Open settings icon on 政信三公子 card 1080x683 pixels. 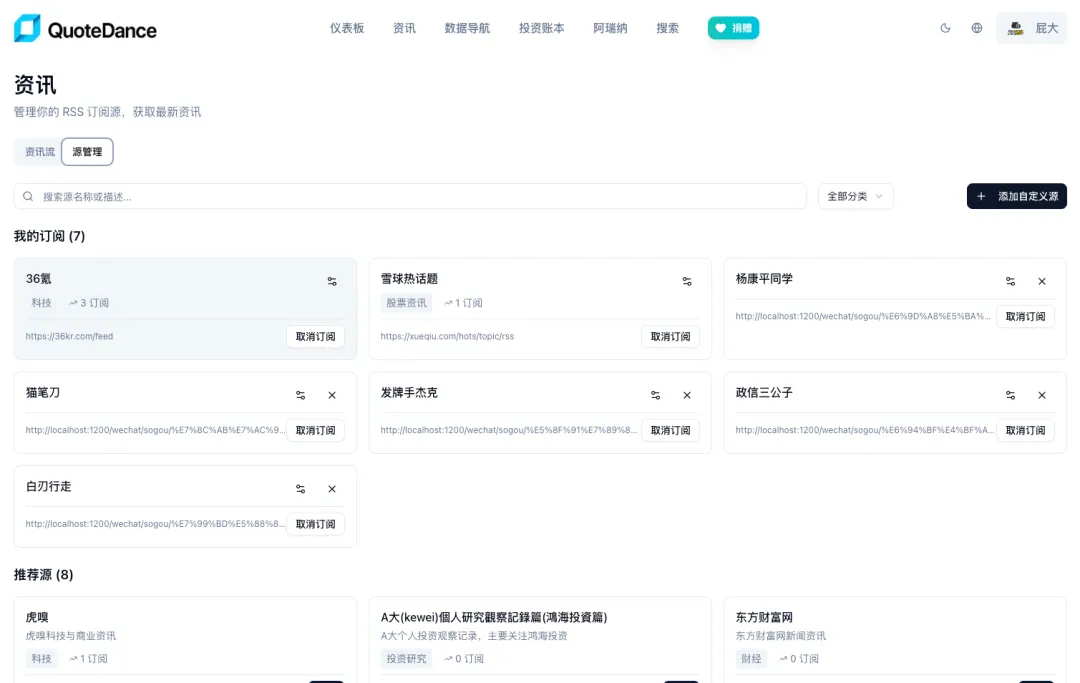[x=1010, y=395]
